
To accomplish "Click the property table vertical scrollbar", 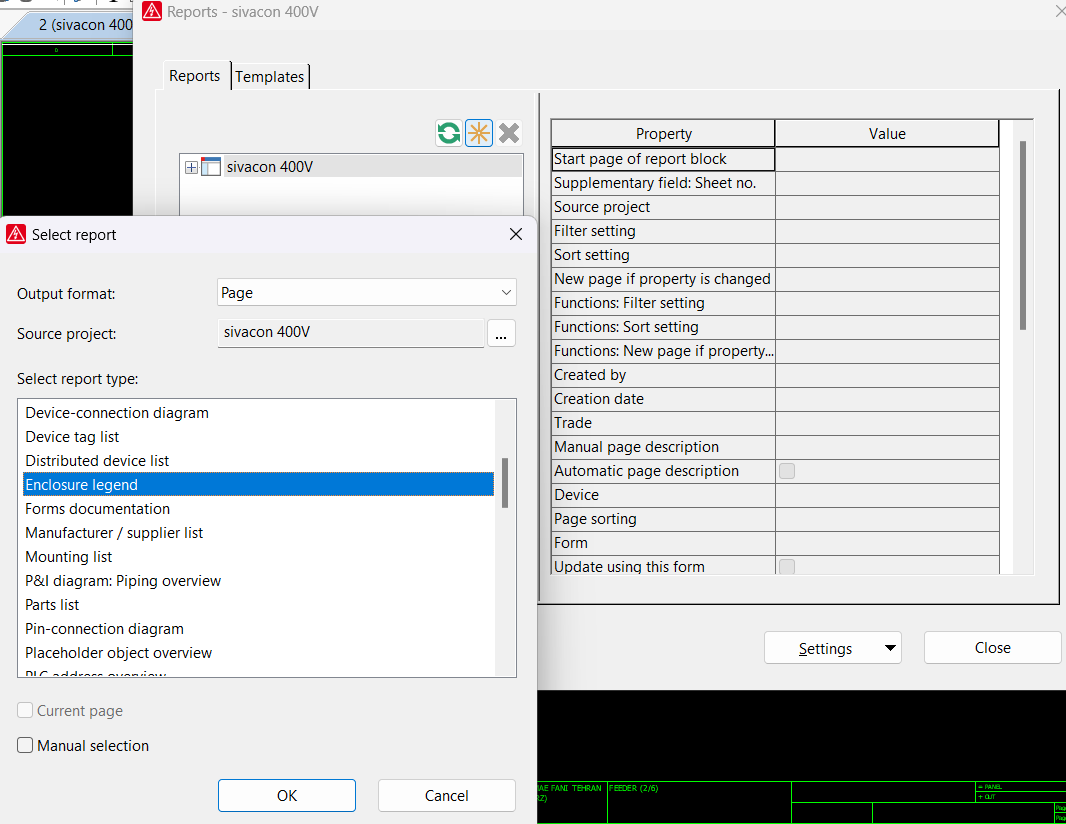I will pyautogui.click(x=1022, y=235).
